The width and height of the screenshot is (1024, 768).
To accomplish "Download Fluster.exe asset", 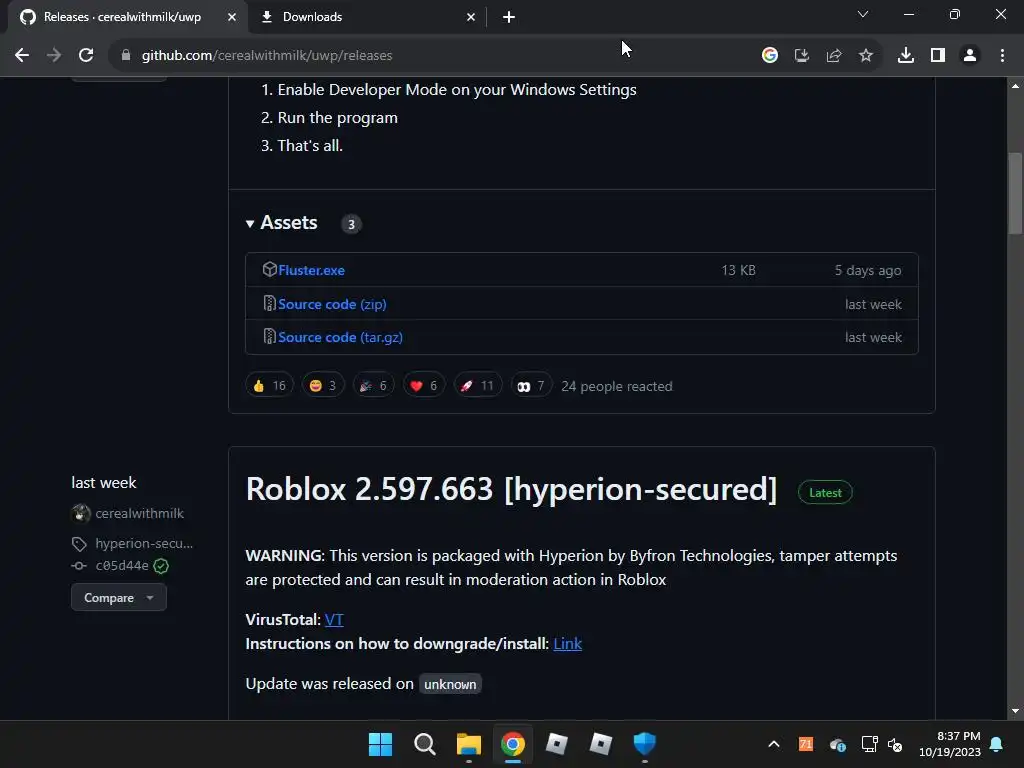I will pos(312,270).
